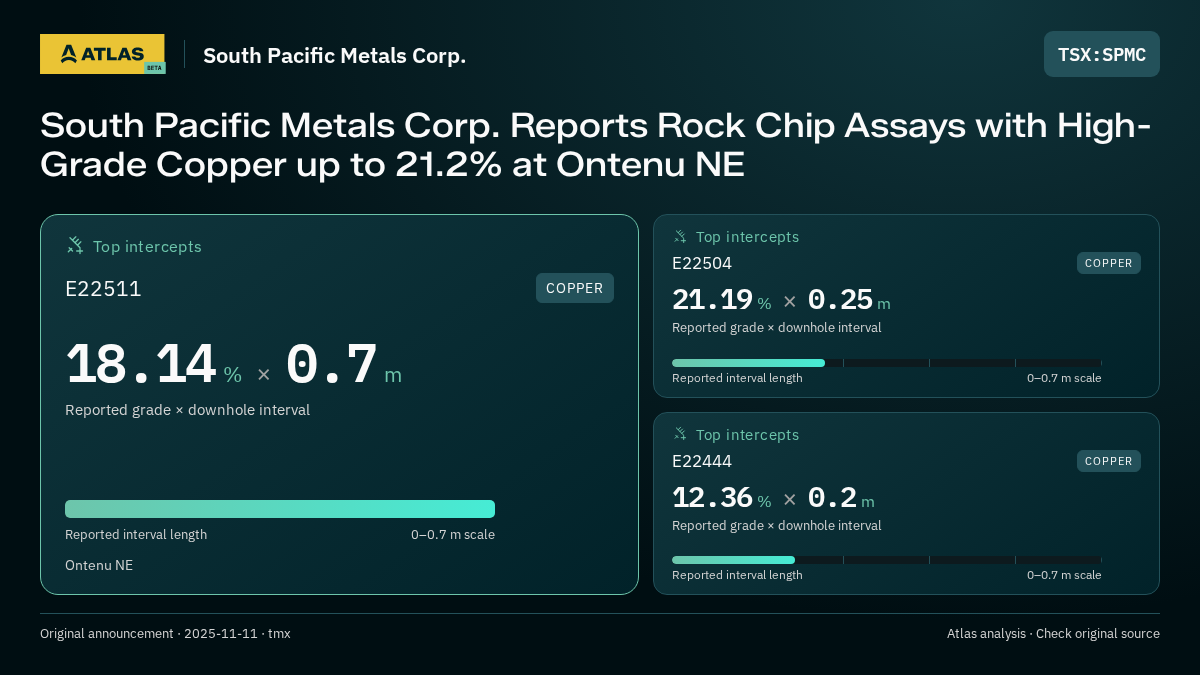Select sample ID E22511

click(103, 289)
